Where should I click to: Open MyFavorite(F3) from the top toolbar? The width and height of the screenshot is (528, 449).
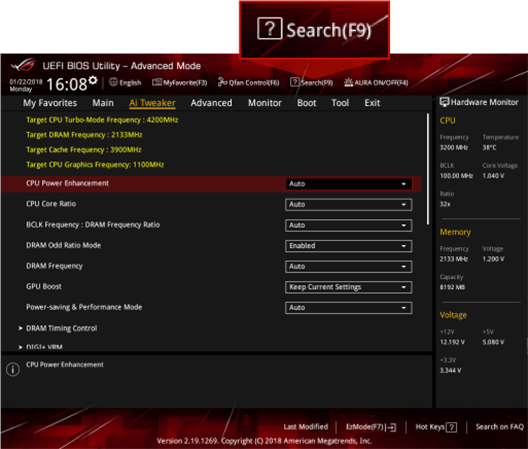coord(179,83)
